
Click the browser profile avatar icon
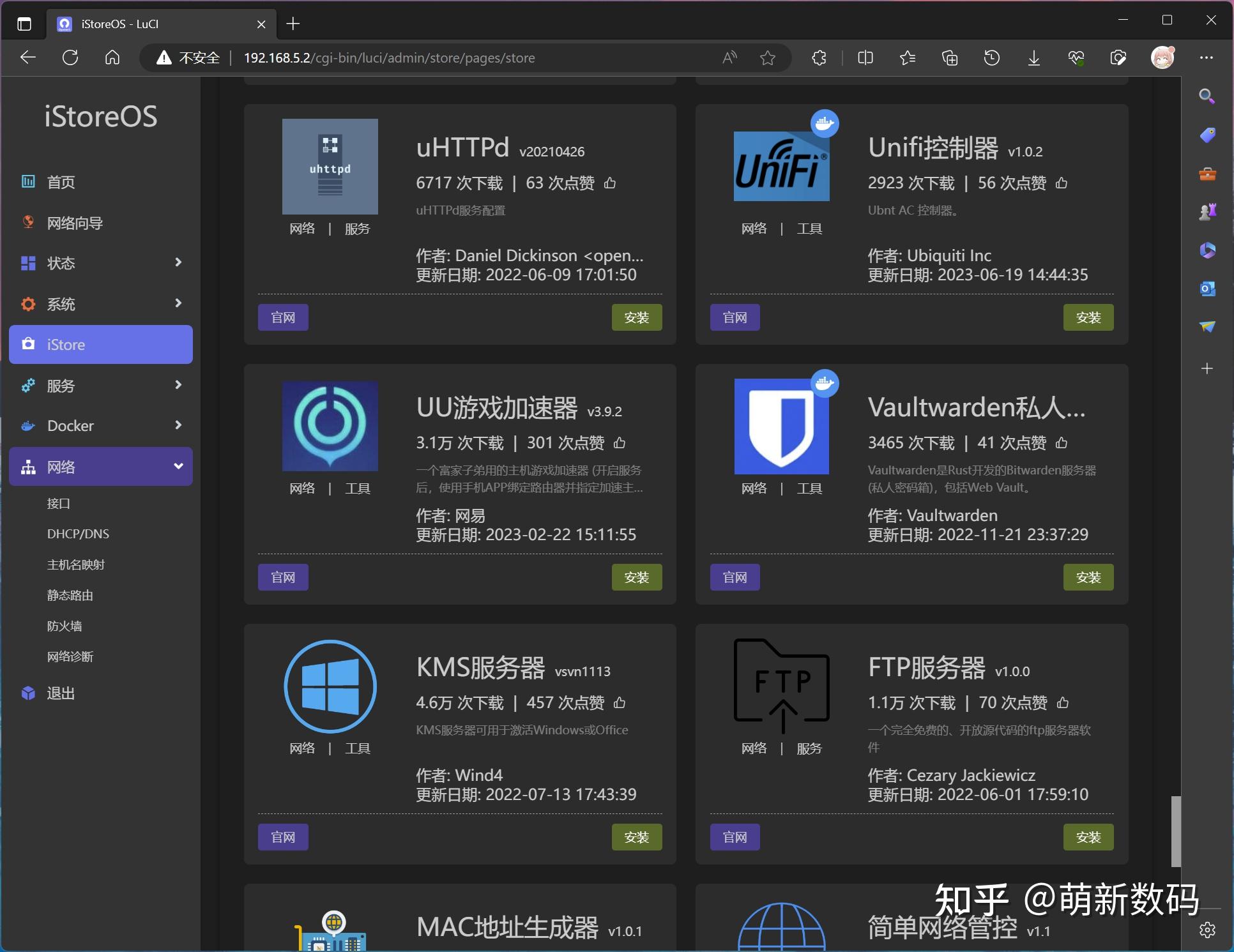pyautogui.click(x=1163, y=57)
